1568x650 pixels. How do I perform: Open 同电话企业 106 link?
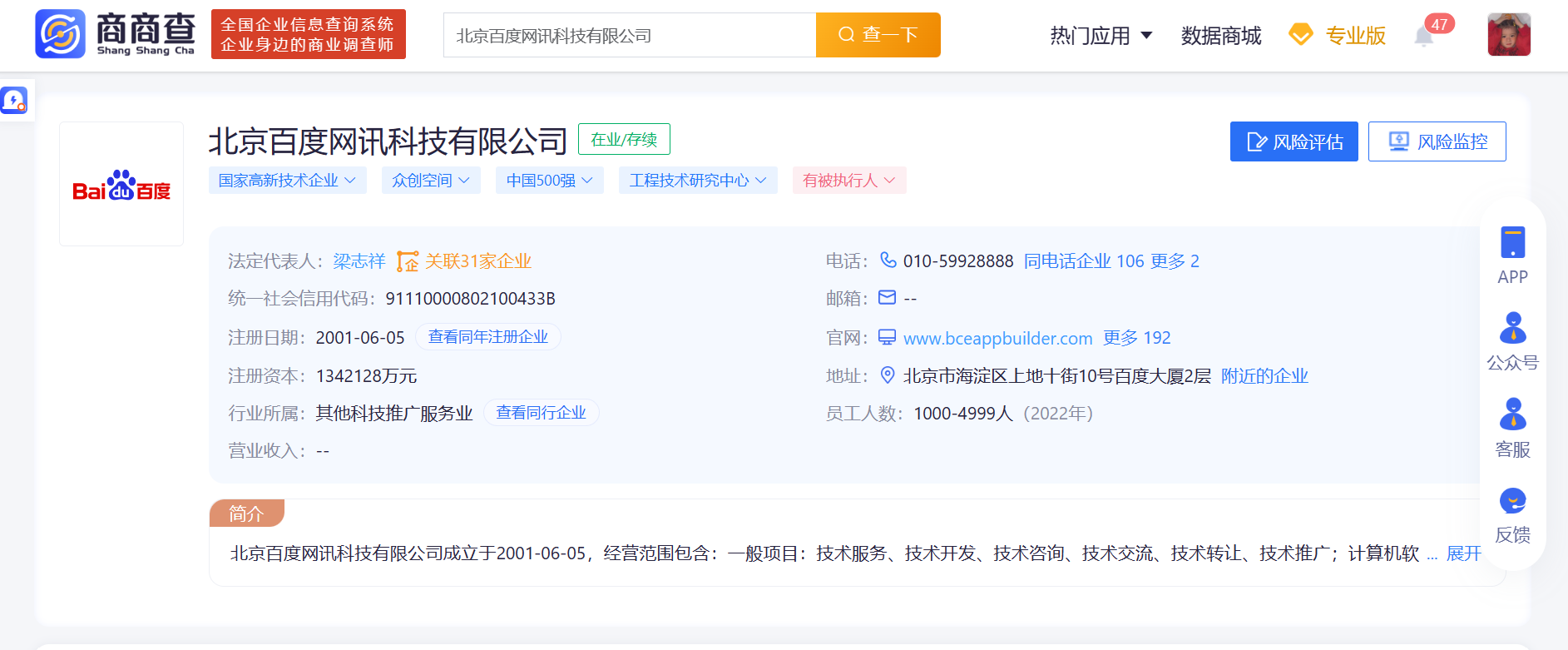(1084, 261)
